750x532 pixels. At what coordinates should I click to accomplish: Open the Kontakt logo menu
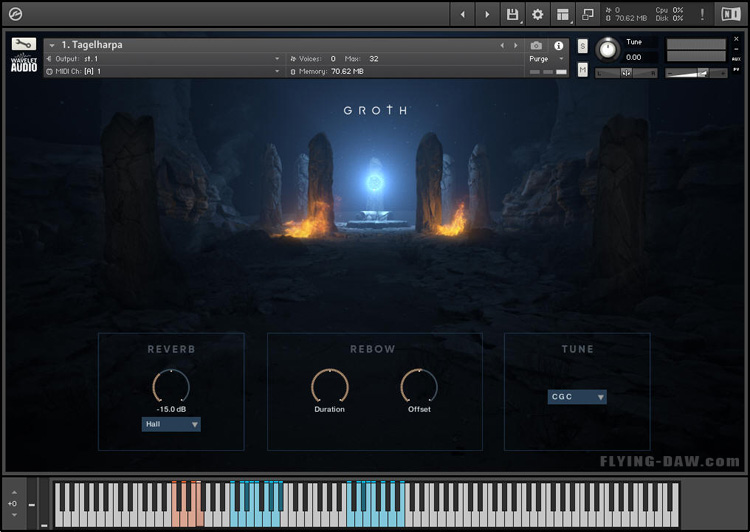(15, 15)
